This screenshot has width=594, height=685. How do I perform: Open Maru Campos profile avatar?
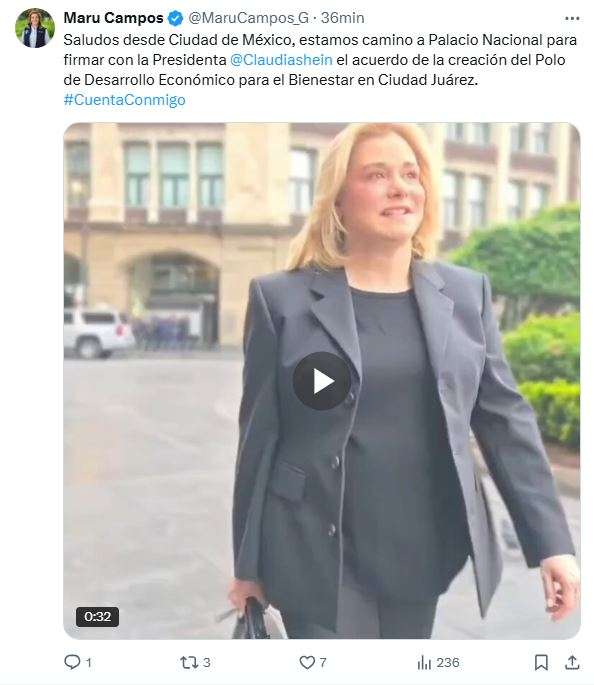(35, 28)
